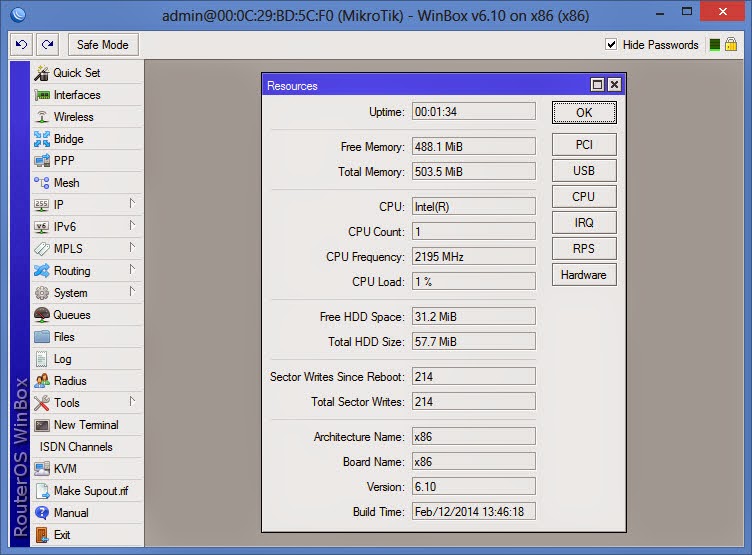Click the Uptime field showing 00:01:34
752x555 pixels.
click(473, 111)
